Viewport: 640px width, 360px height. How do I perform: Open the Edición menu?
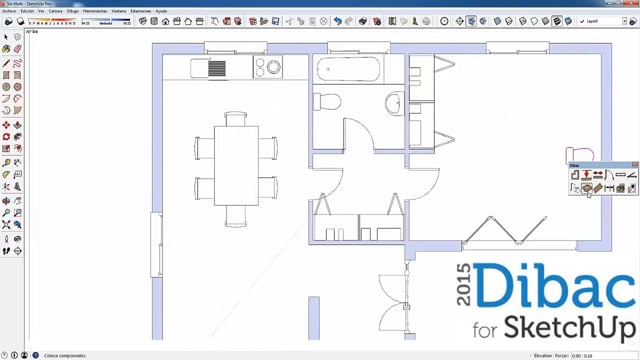pyautogui.click(x=27, y=11)
